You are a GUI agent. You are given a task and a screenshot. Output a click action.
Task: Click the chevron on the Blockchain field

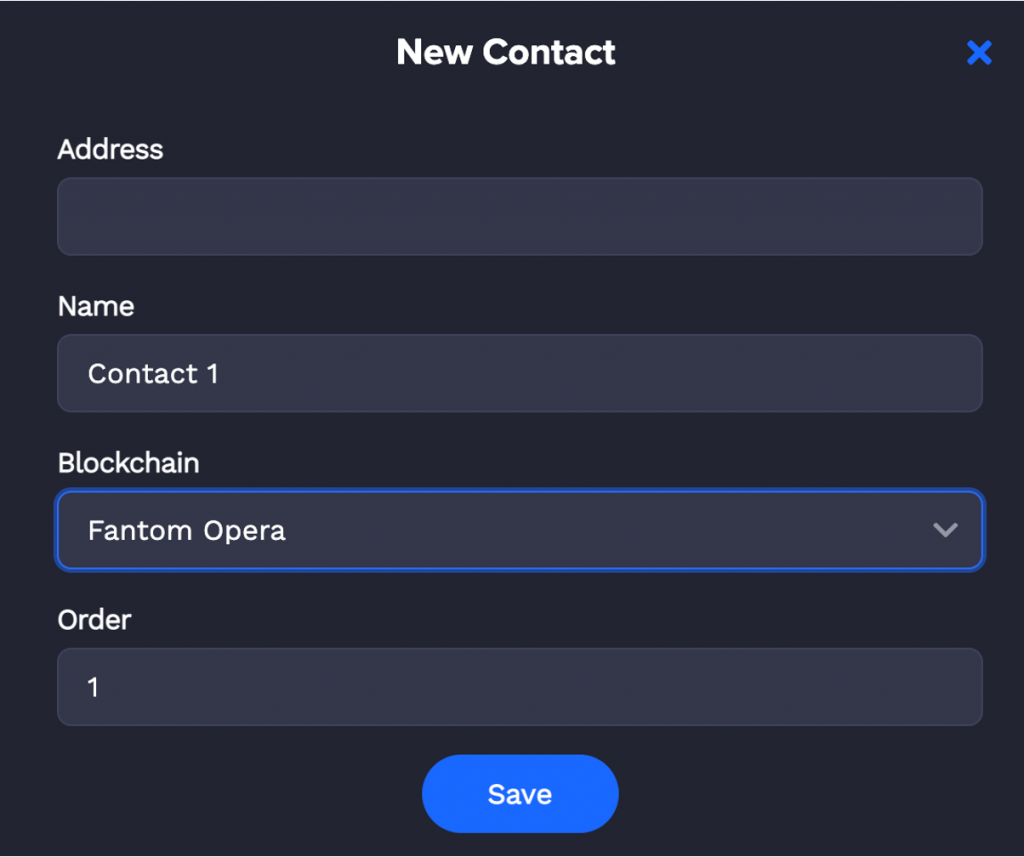pos(945,530)
